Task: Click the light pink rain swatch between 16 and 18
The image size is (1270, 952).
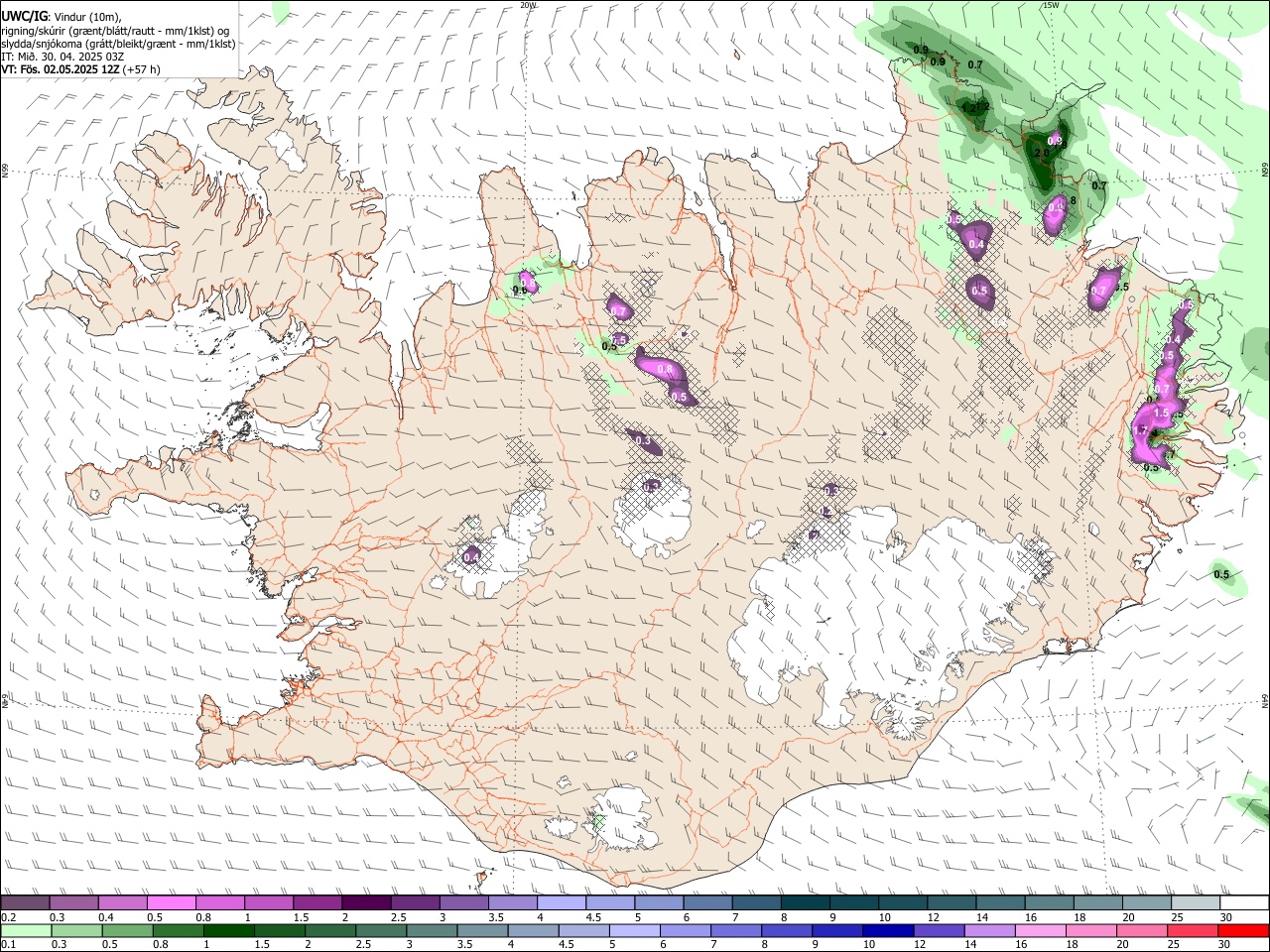Action: click(x=1040, y=931)
